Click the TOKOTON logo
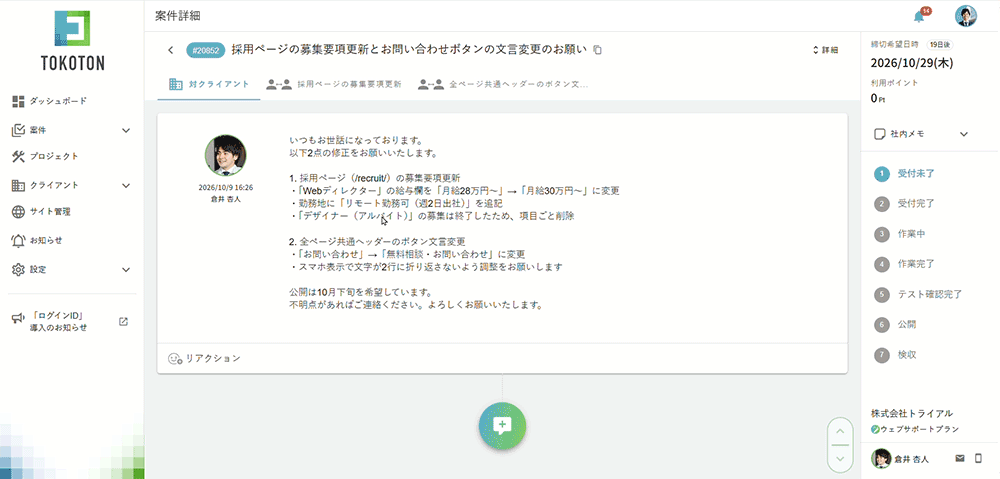1000x479 pixels. [x=72, y=40]
